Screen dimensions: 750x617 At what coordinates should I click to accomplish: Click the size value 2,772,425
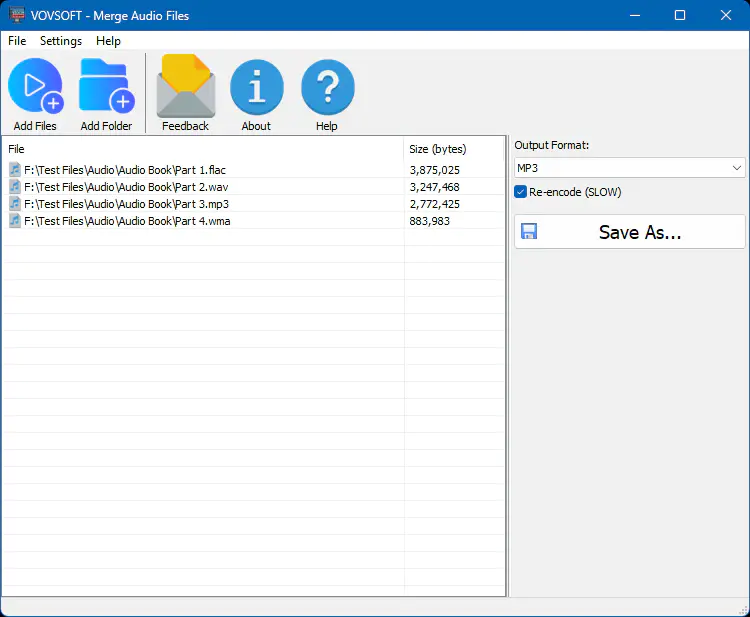coord(434,204)
